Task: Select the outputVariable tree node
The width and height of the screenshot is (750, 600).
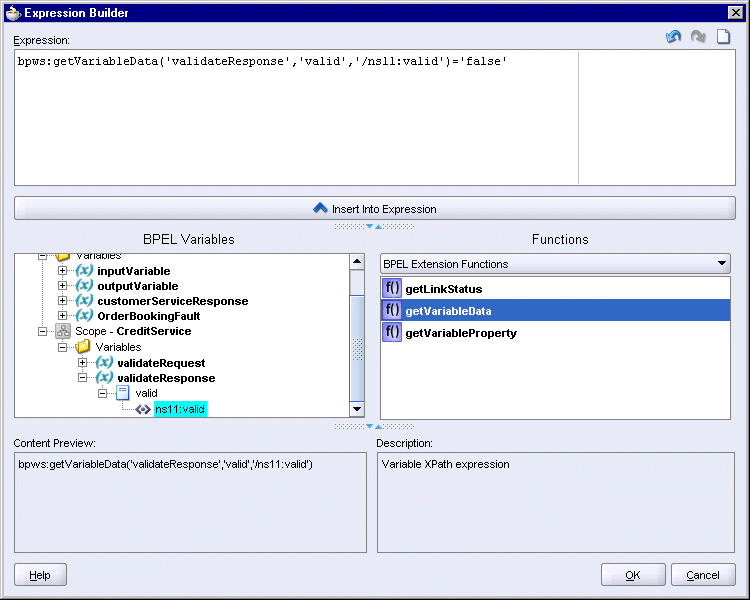Action: click(x=138, y=286)
